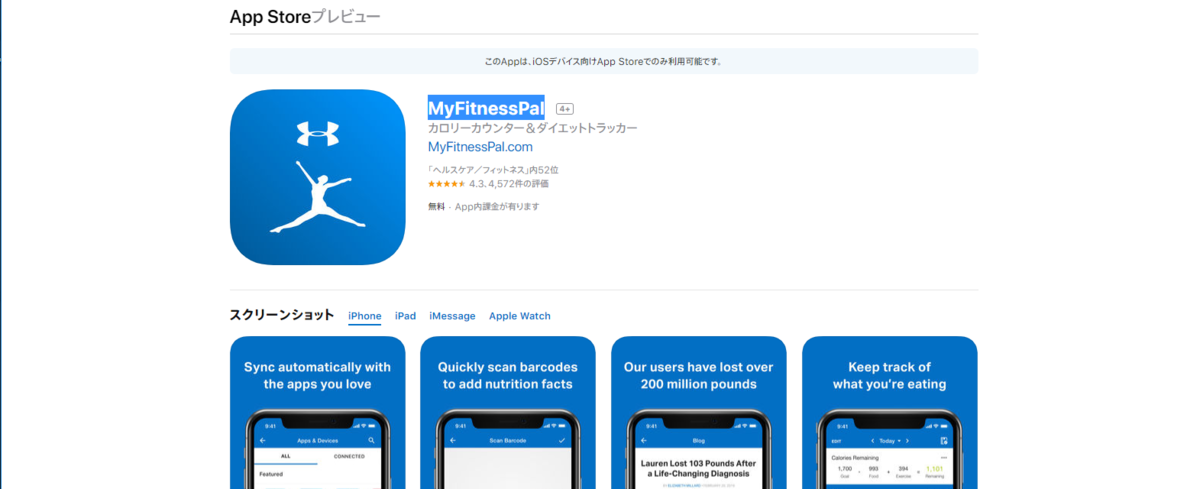Click search icon in Apps & Devices screenshot
The width and height of the screenshot is (1200, 489).
(x=372, y=440)
